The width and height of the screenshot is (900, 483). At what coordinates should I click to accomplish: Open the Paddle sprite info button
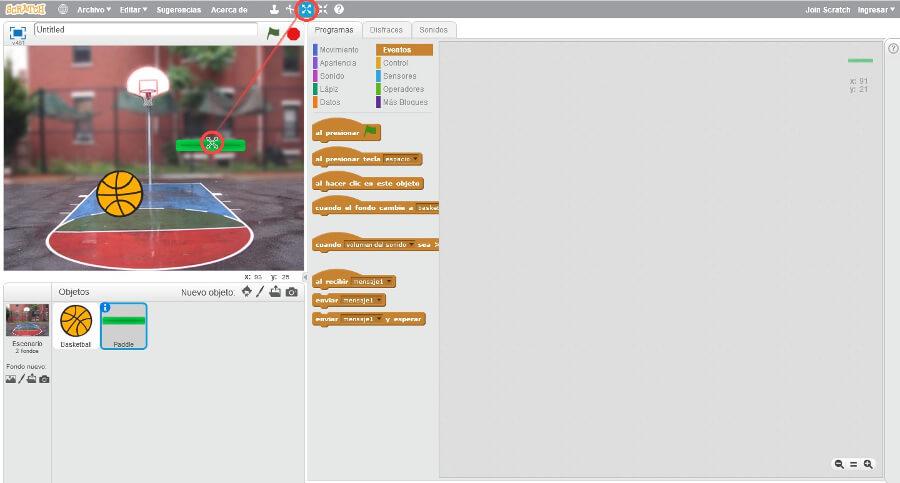(x=106, y=308)
